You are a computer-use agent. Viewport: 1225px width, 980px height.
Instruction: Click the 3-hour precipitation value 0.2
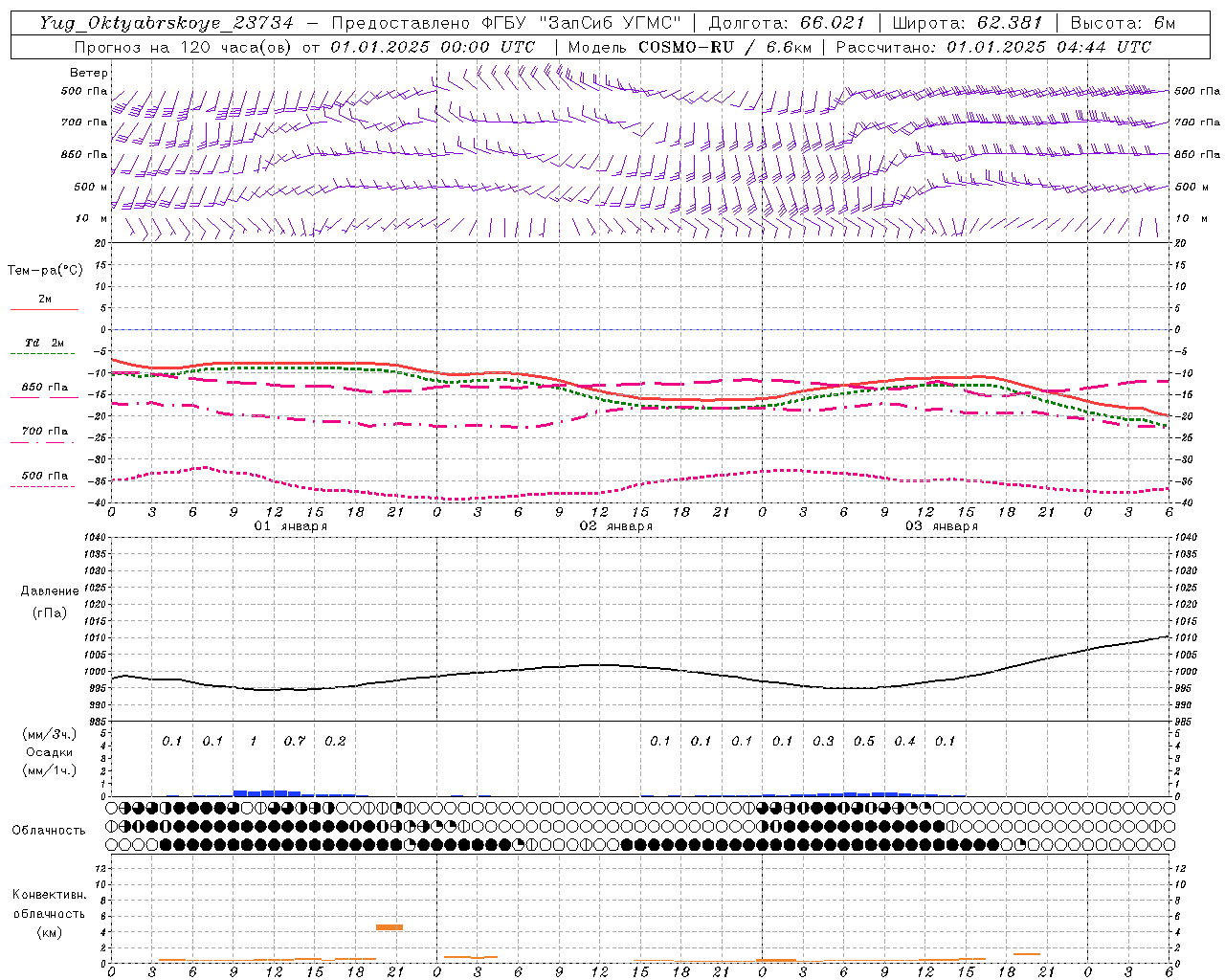point(335,741)
